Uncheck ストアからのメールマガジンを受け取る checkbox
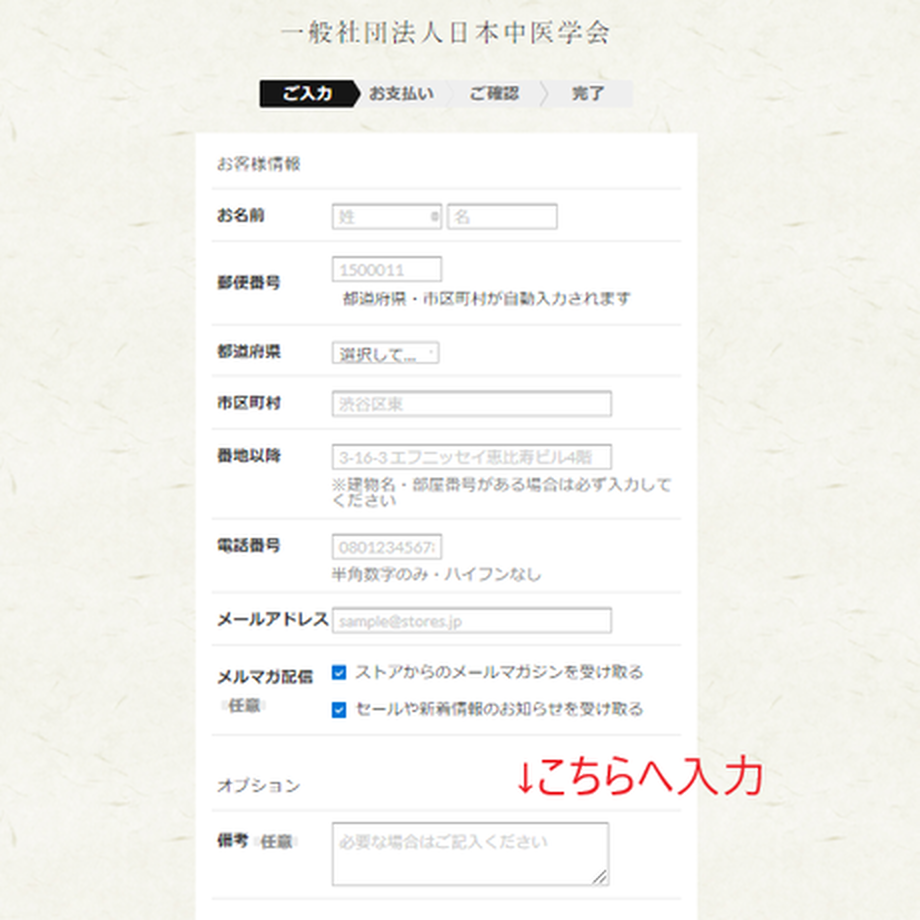 (x=339, y=672)
